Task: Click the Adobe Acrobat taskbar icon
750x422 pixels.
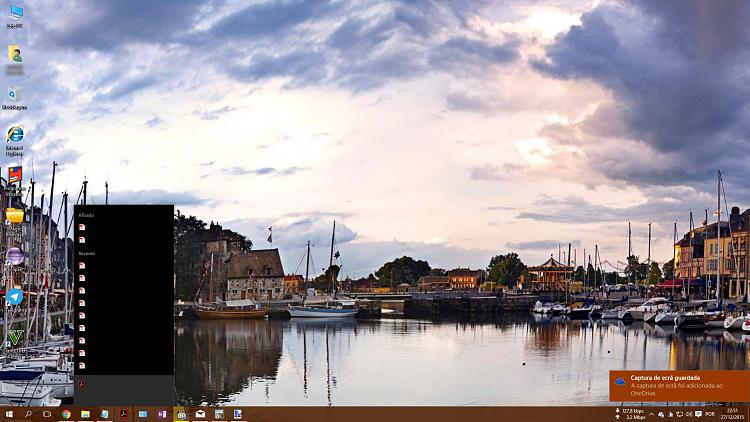Action: pos(123,414)
